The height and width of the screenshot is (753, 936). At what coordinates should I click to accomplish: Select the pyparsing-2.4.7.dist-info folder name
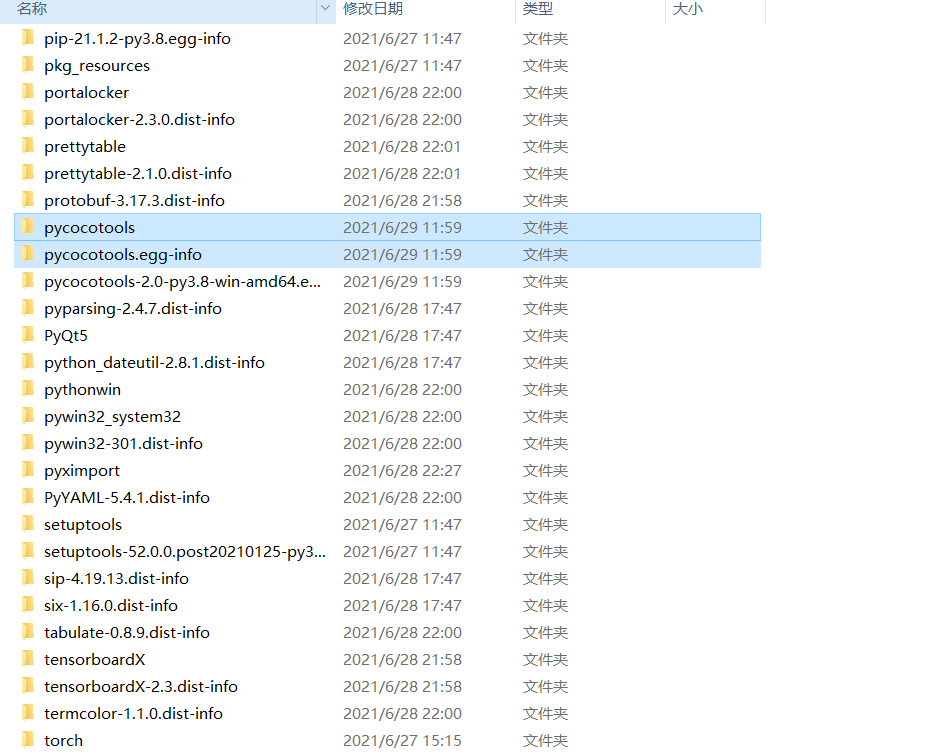[133, 309]
